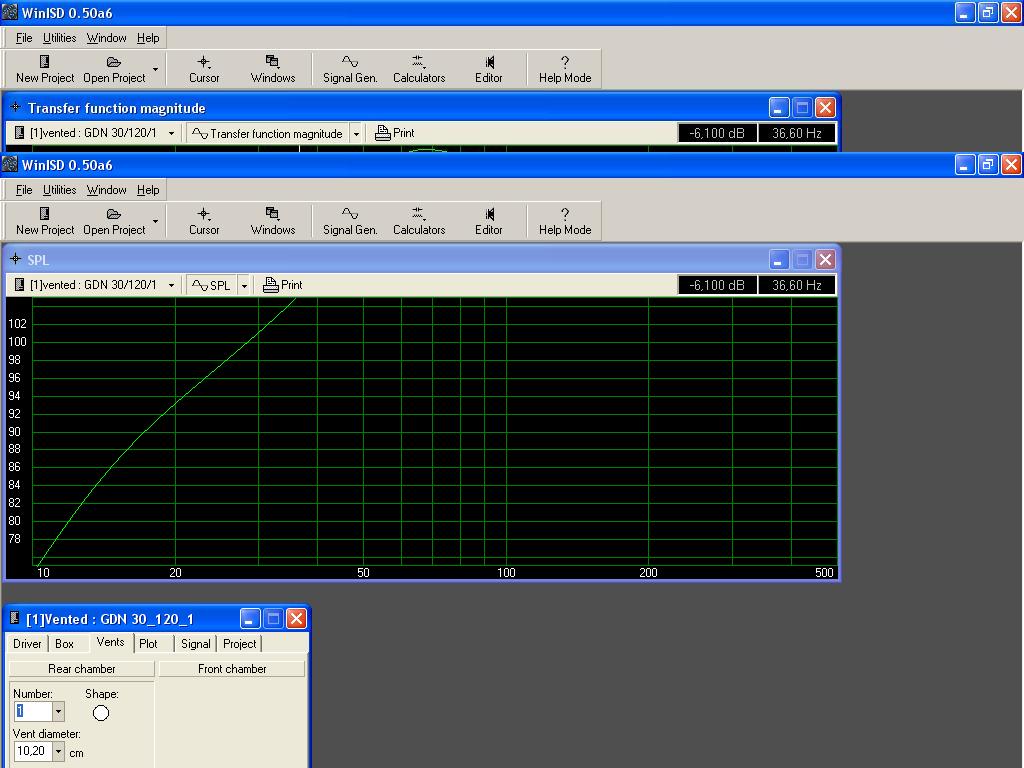Viewport: 1024px width, 768px height.
Task: Open Utilities menu in the lower menu bar
Action: click(59, 190)
